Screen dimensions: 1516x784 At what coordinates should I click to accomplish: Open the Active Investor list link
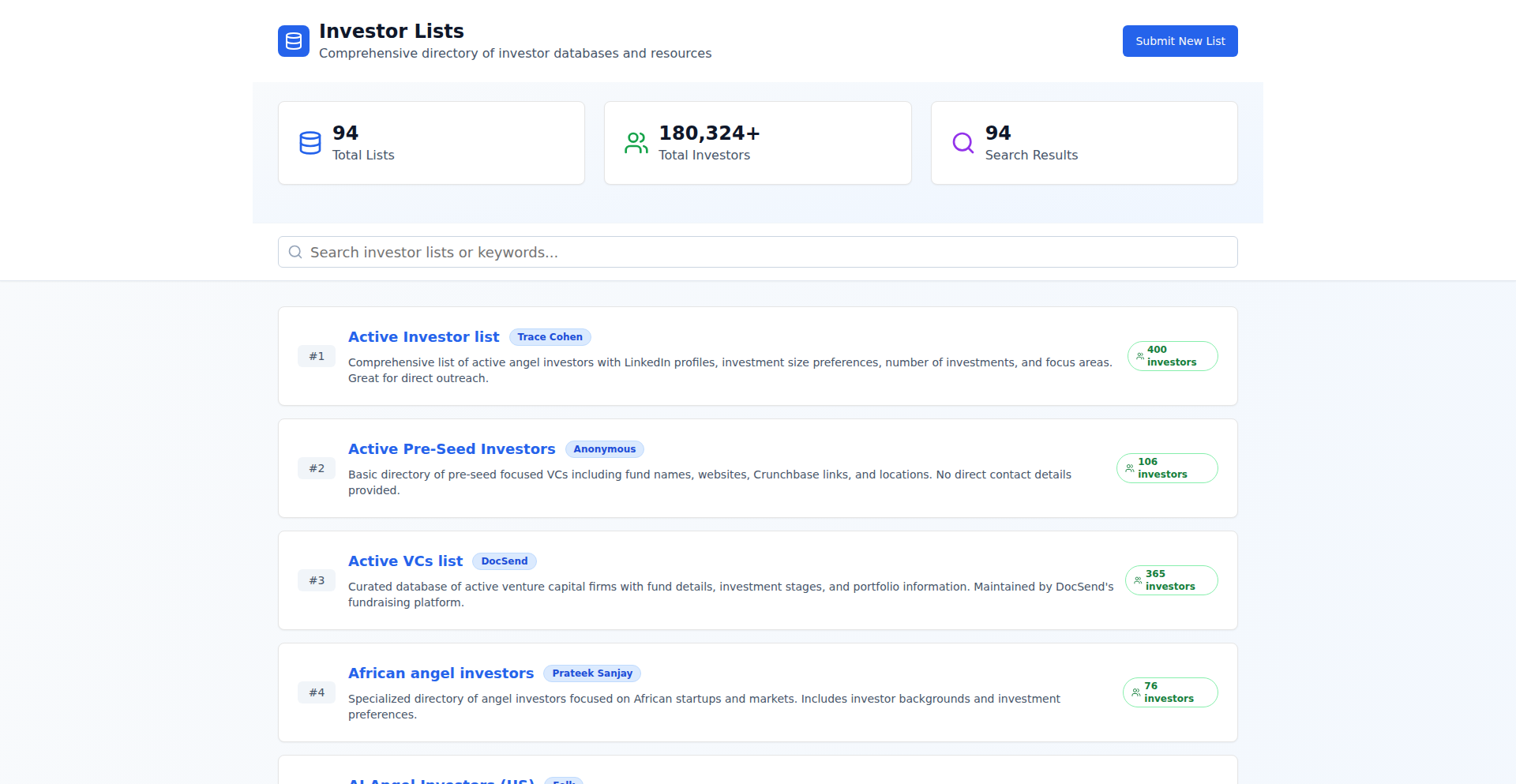click(423, 337)
